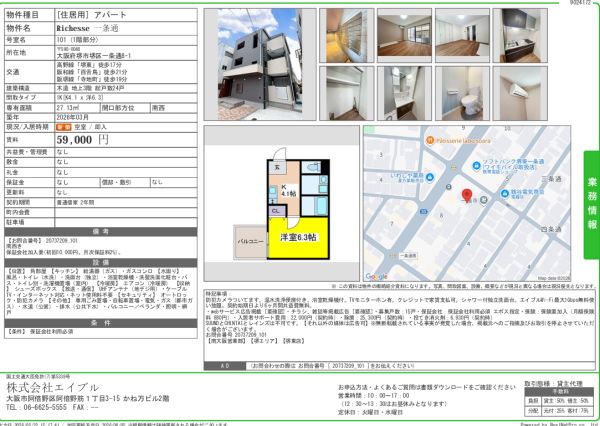Image resolution: width=600 pixels, height=426 pixels.
Task: Open the kitchen counter photo thumbnail
Action: click(x=520, y=36)
